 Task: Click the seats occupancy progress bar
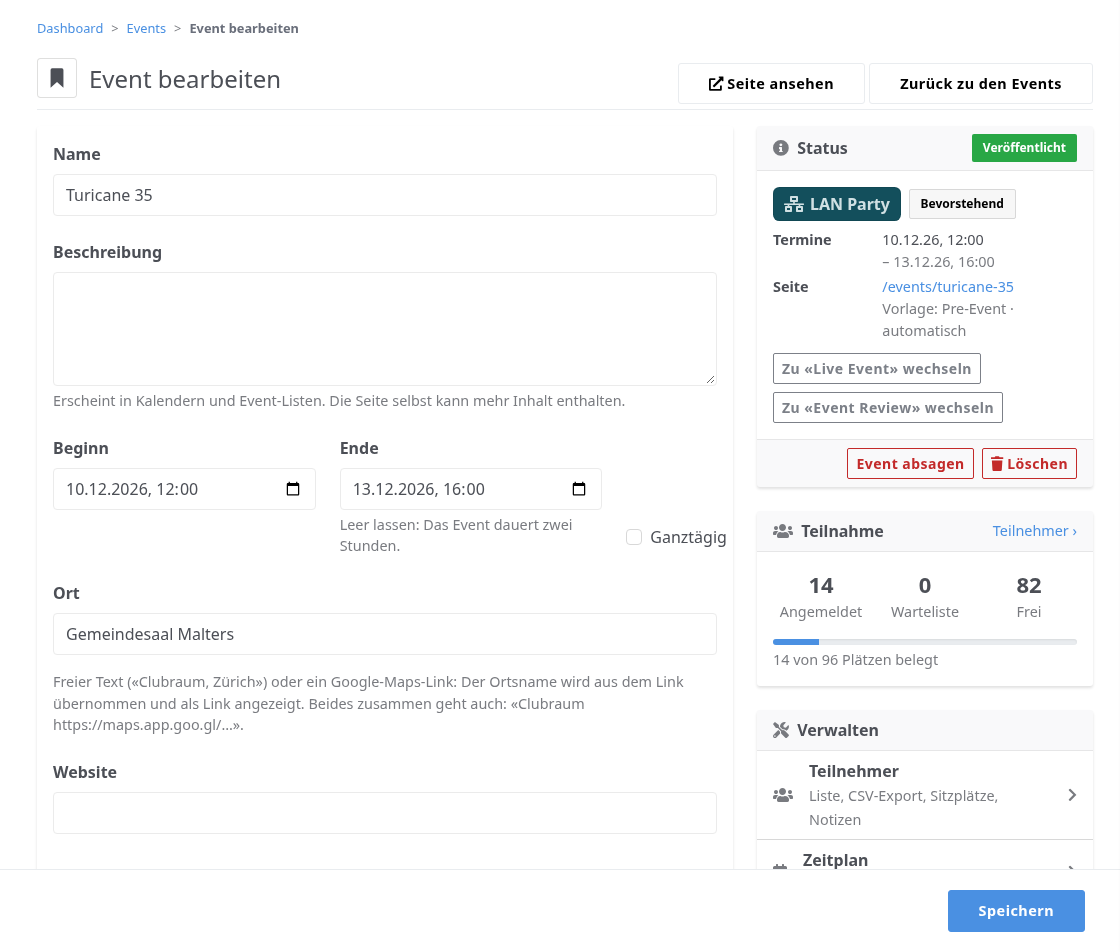(924, 642)
